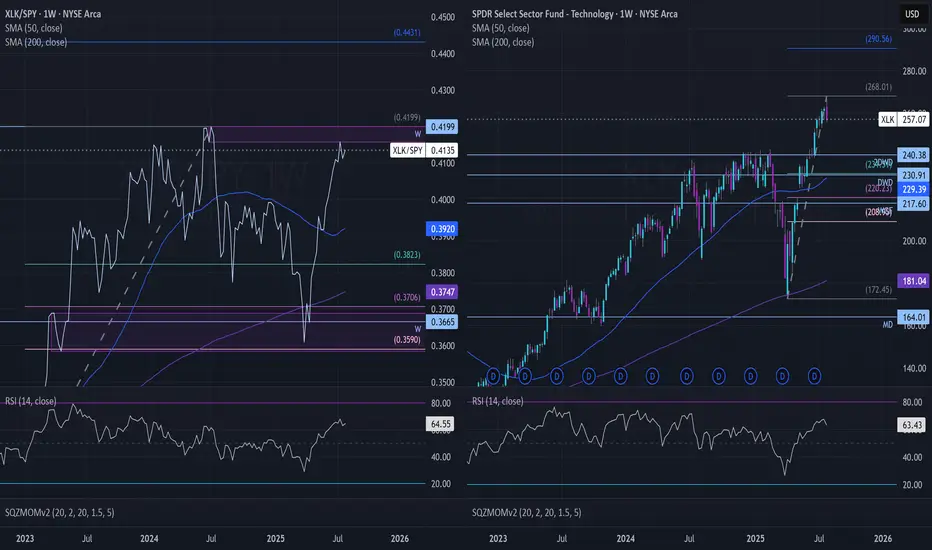The width and height of the screenshot is (932, 550).
Task: Click the RSI value 63.43 label
Action: click(912, 425)
